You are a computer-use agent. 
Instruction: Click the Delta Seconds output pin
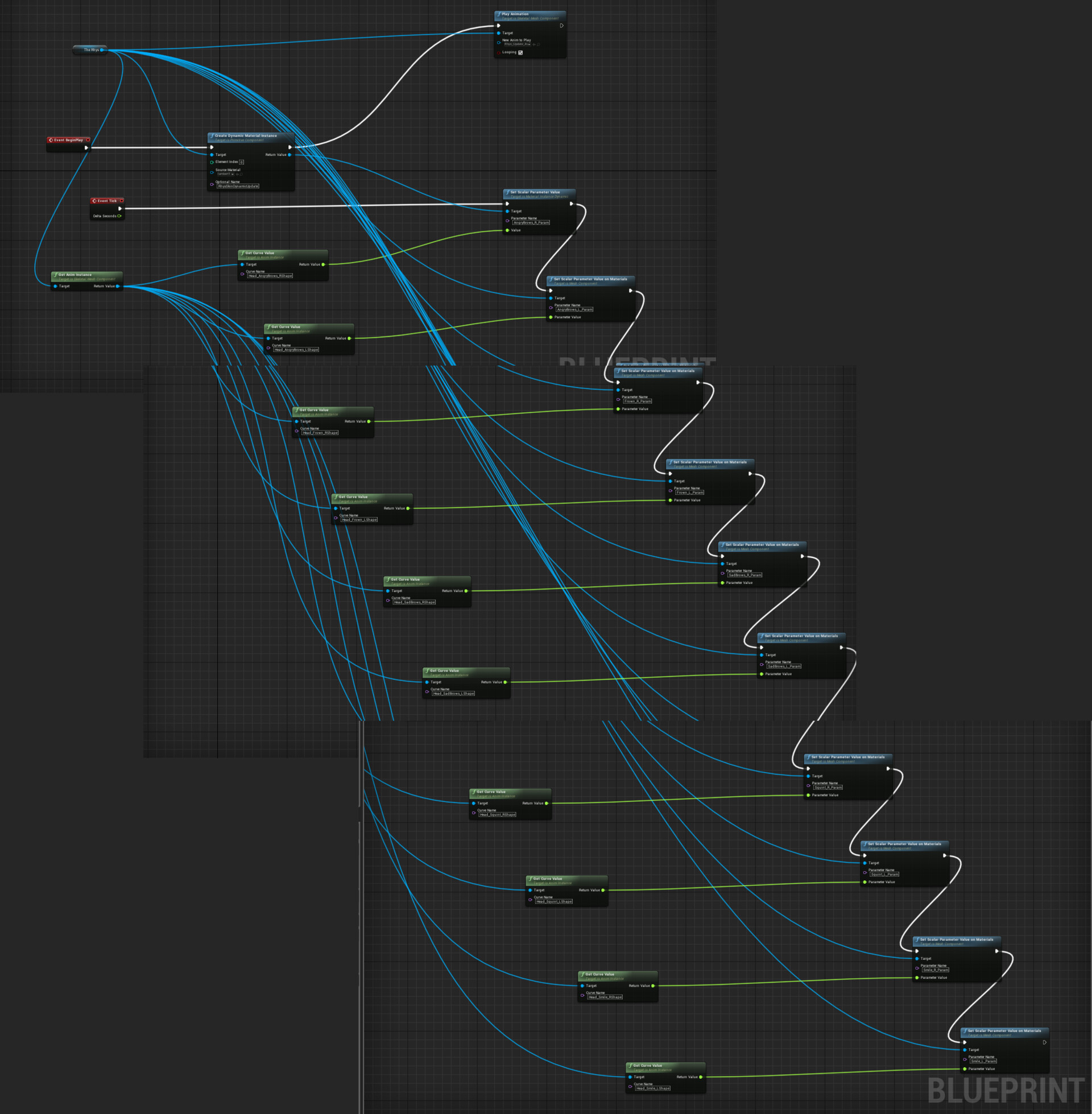119,216
